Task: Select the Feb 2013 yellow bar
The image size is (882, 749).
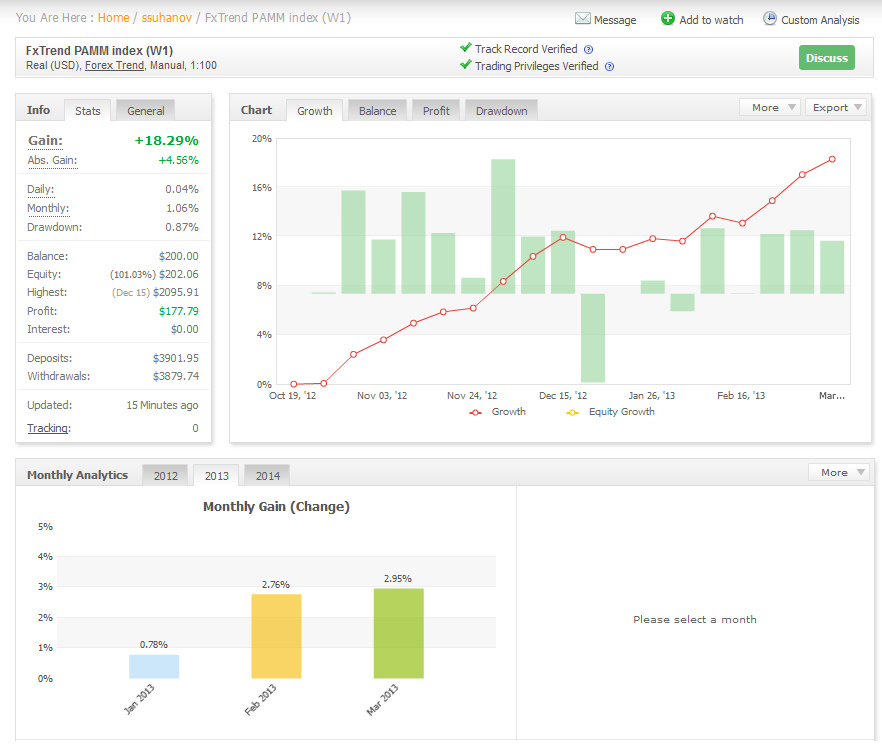Action: [x=276, y=636]
